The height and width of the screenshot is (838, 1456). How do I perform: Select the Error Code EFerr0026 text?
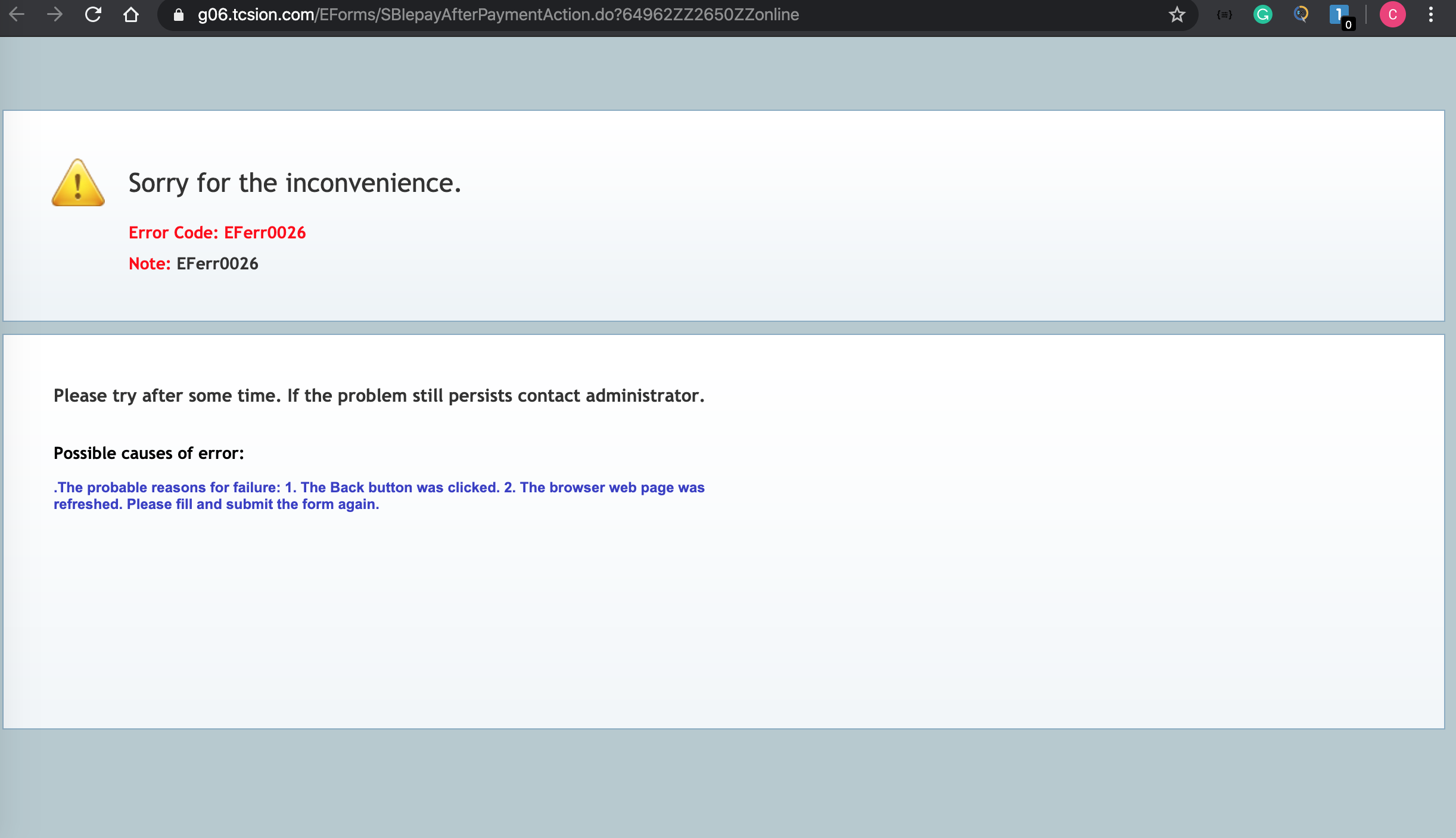click(217, 232)
